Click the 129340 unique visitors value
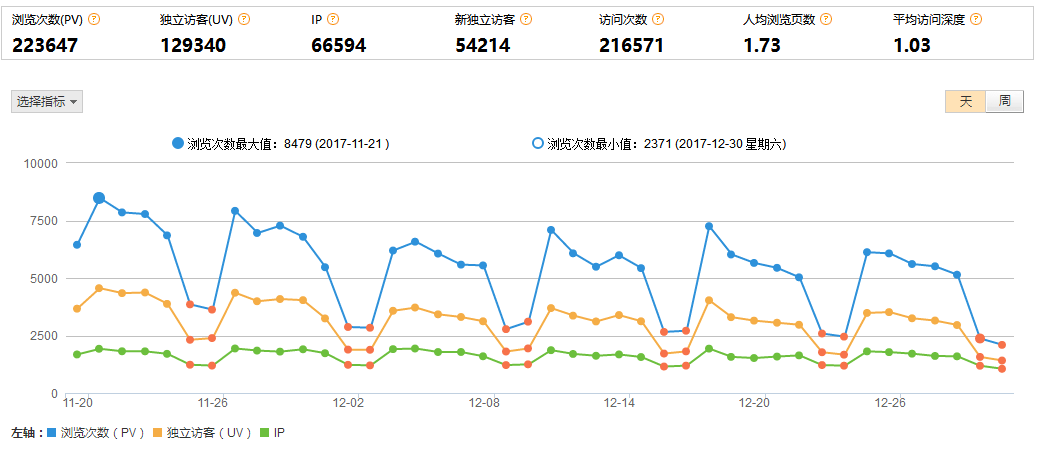This screenshot has width=1038, height=450. pos(193,45)
